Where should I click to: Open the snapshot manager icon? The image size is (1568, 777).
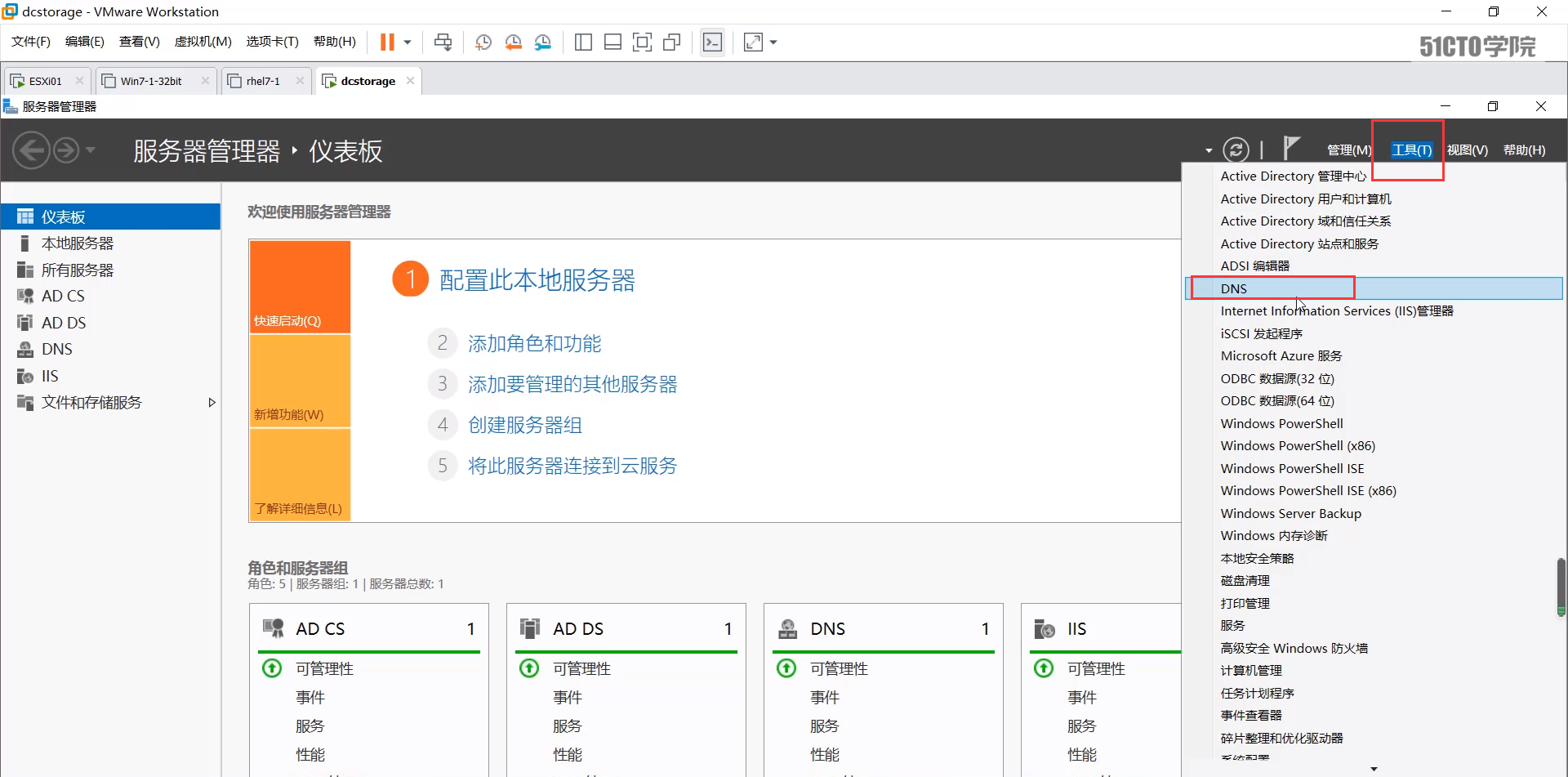[x=543, y=42]
